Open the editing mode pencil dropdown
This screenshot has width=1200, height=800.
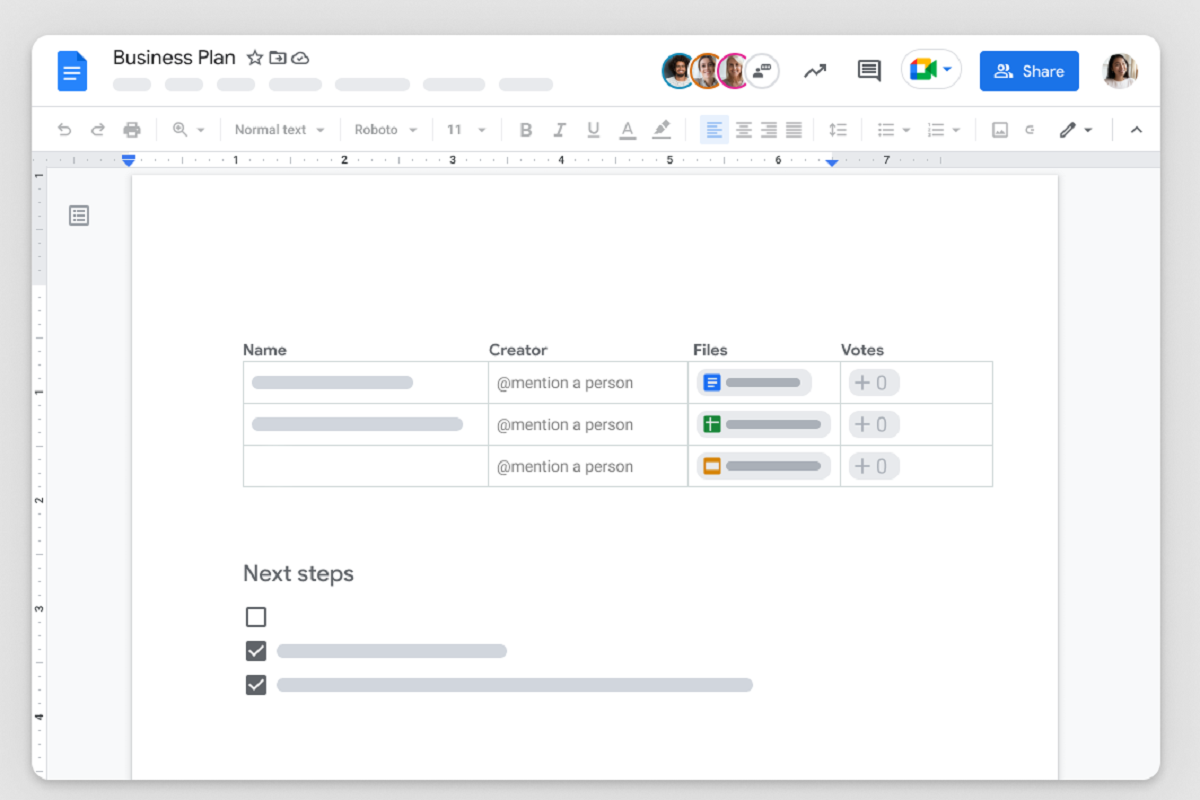tap(1076, 130)
